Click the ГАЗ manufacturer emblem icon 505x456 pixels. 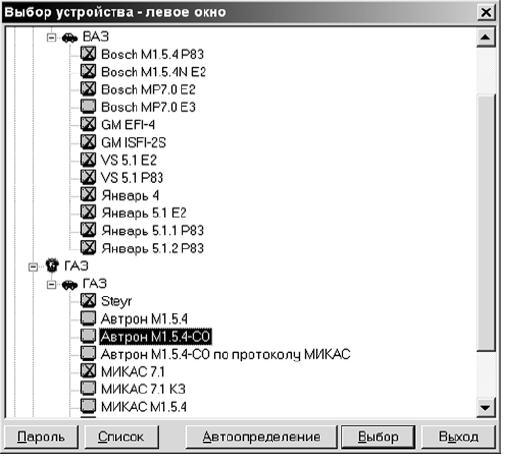[52, 266]
